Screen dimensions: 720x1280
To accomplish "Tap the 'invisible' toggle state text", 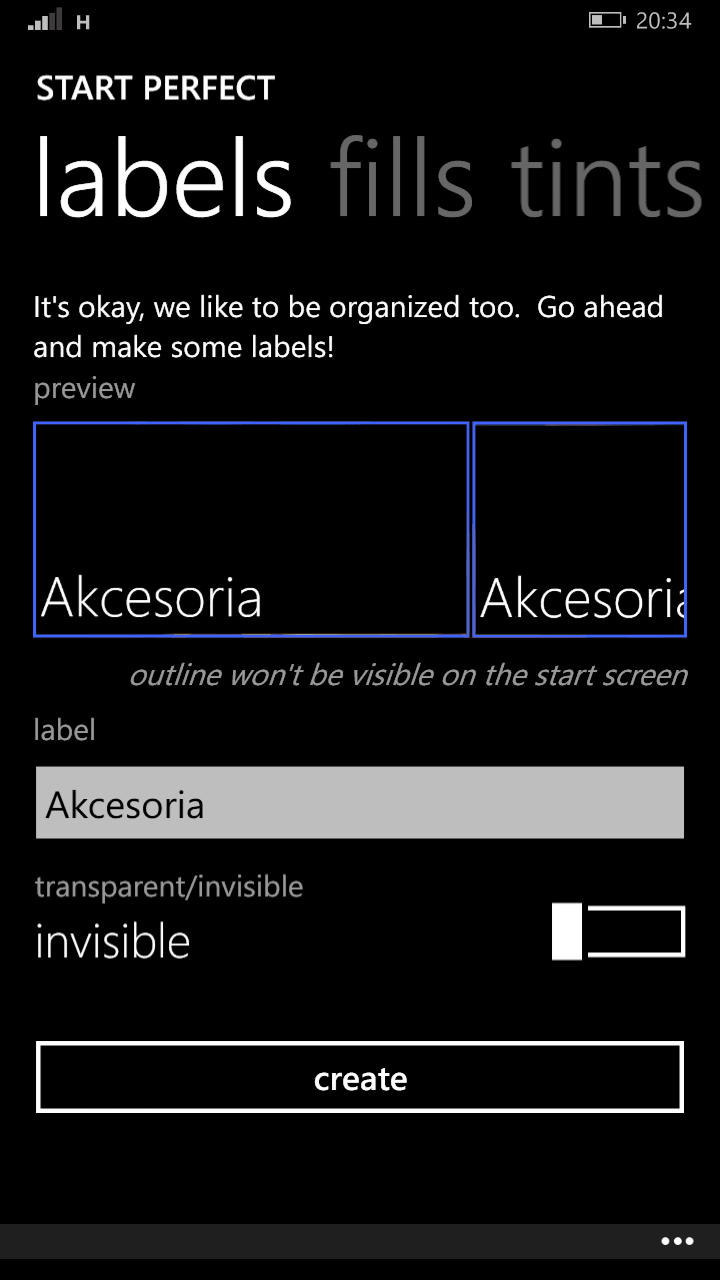I will coord(112,941).
